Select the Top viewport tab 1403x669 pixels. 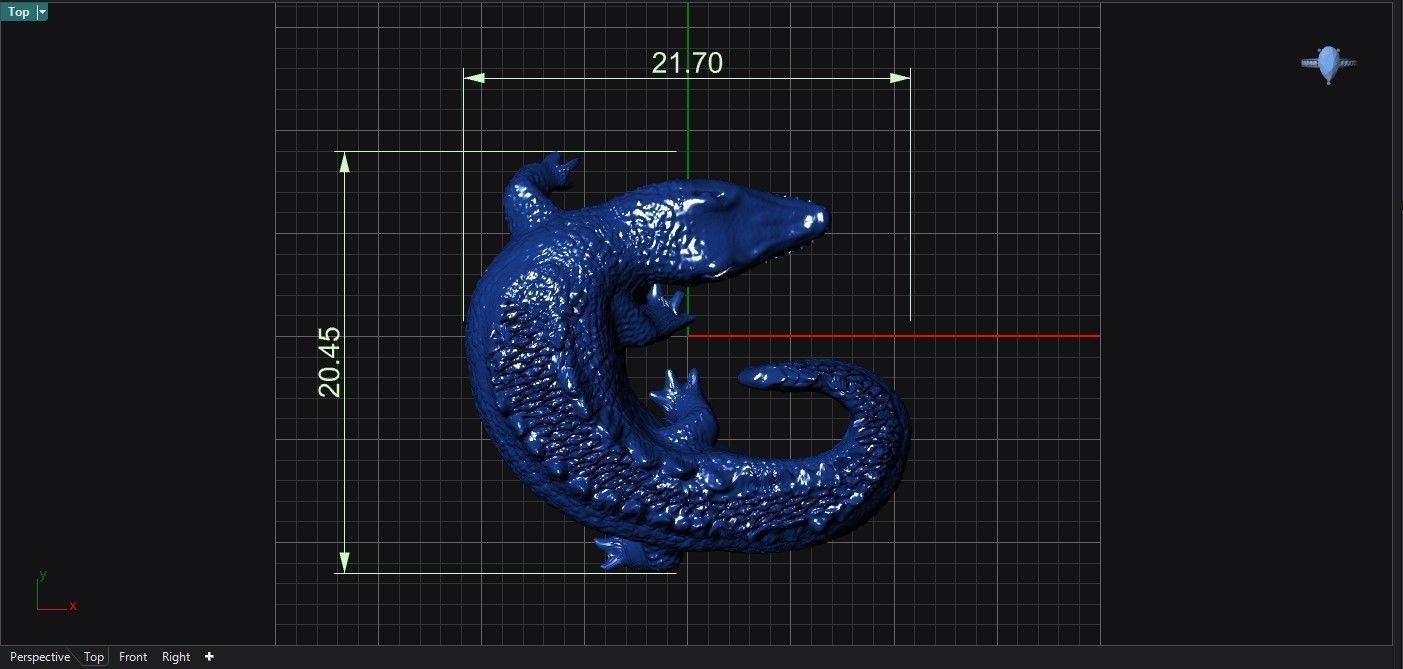pyautogui.click(x=94, y=657)
